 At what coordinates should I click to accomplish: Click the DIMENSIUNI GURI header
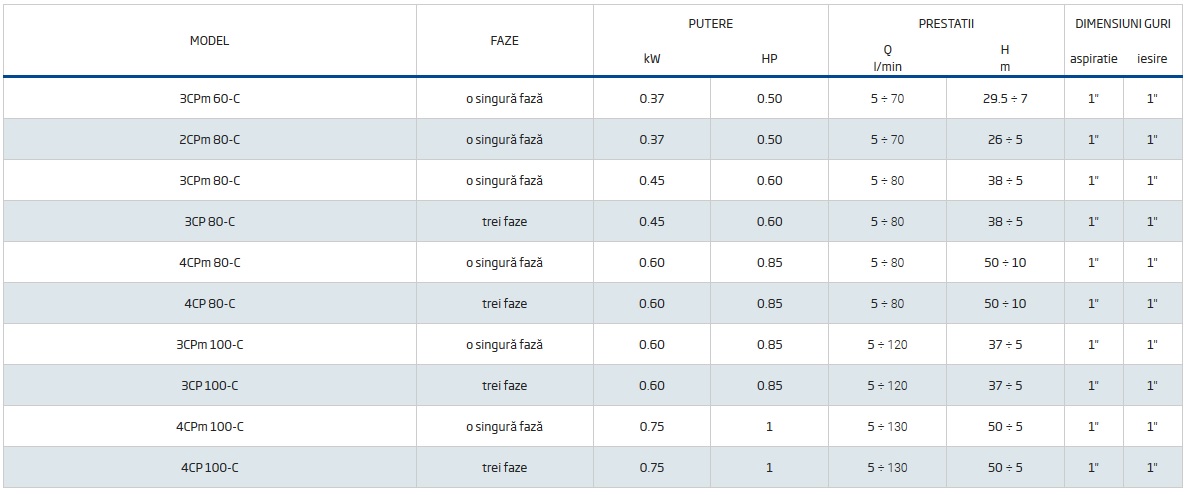pyautogui.click(x=1123, y=24)
